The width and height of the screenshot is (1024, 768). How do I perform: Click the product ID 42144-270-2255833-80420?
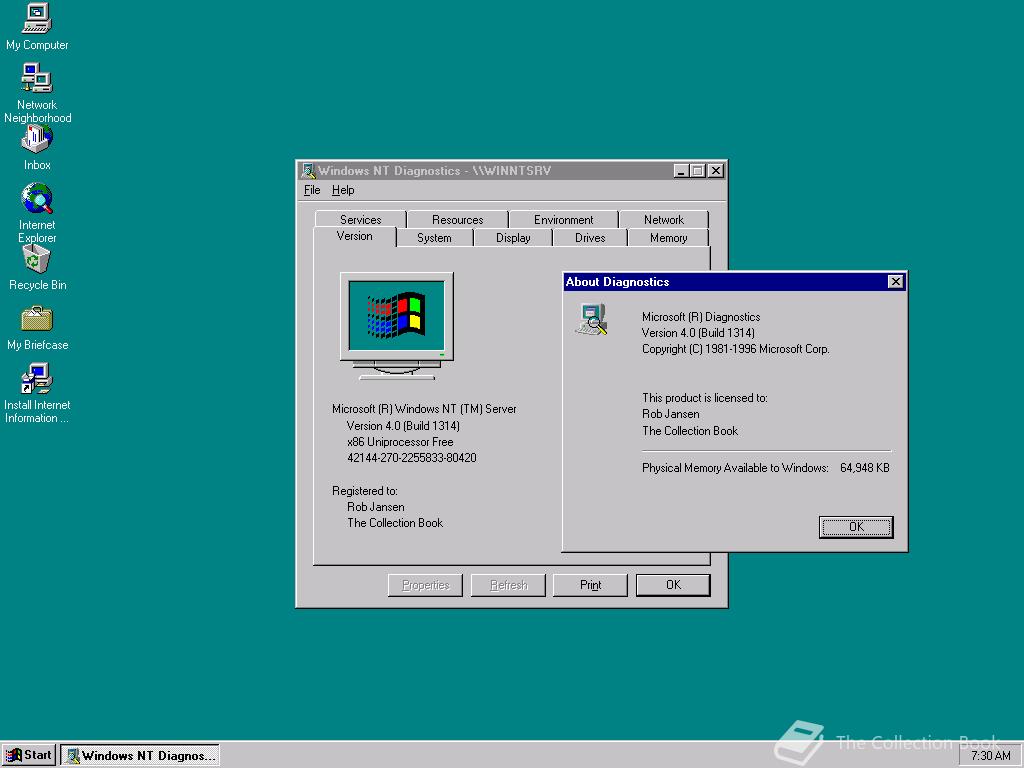(x=412, y=458)
